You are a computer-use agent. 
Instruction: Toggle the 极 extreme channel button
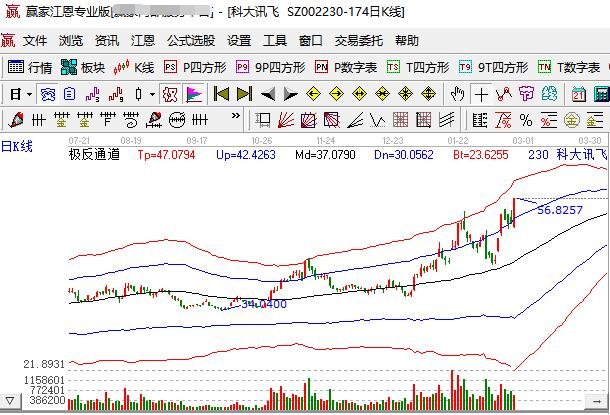[170, 94]
